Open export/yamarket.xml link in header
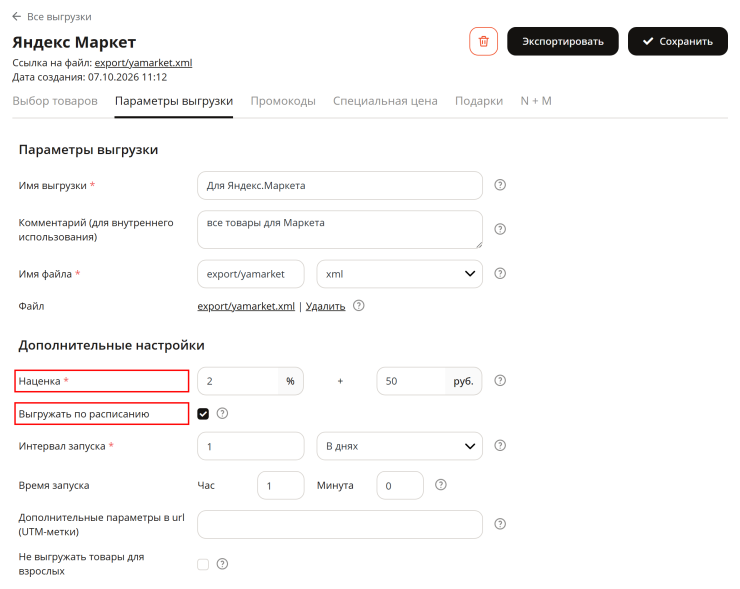This screenshot has height=589, width=740. (x=143, y=63)
